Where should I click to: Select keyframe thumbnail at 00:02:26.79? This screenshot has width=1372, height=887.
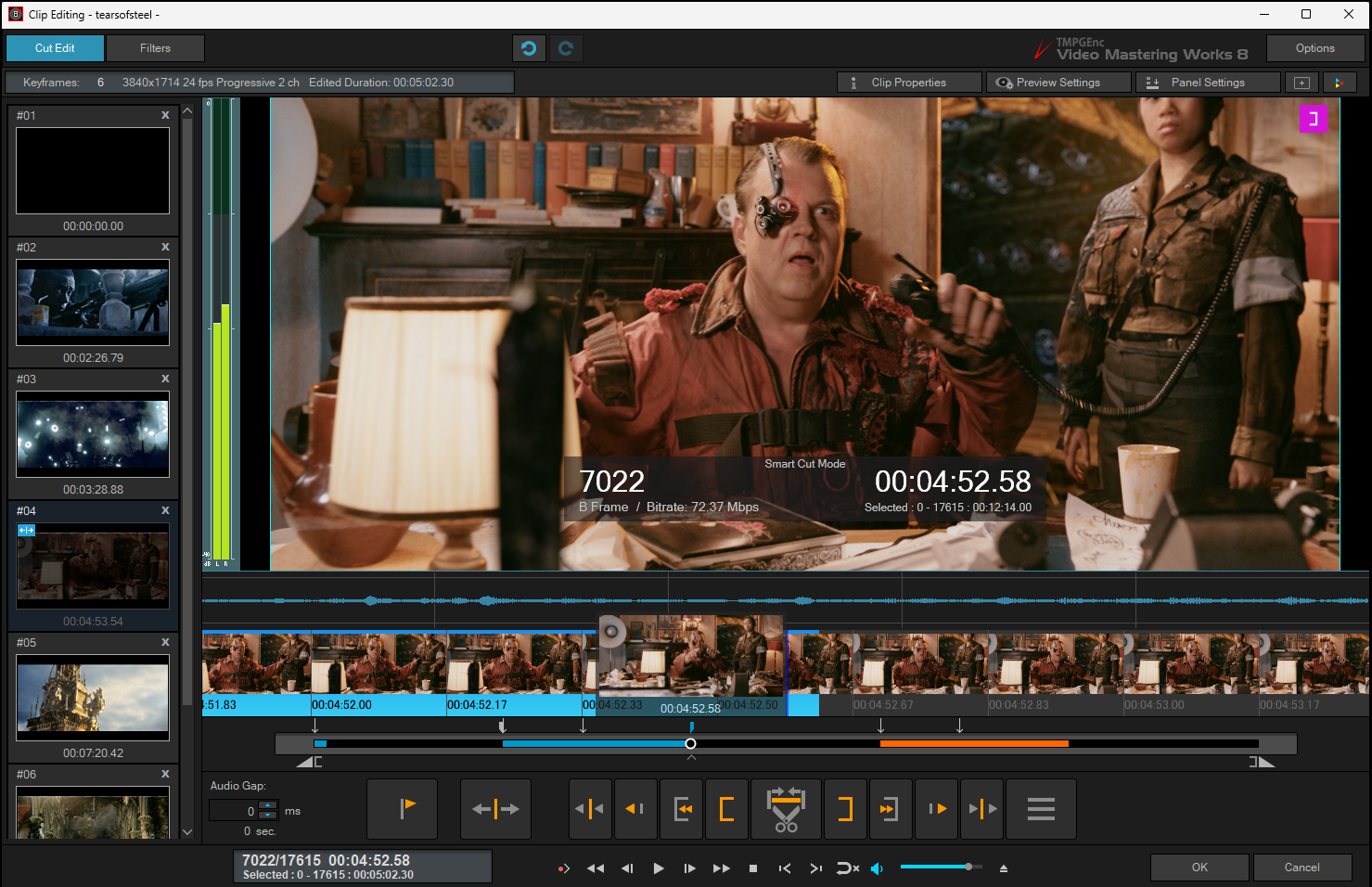click(x=93, y=302)
